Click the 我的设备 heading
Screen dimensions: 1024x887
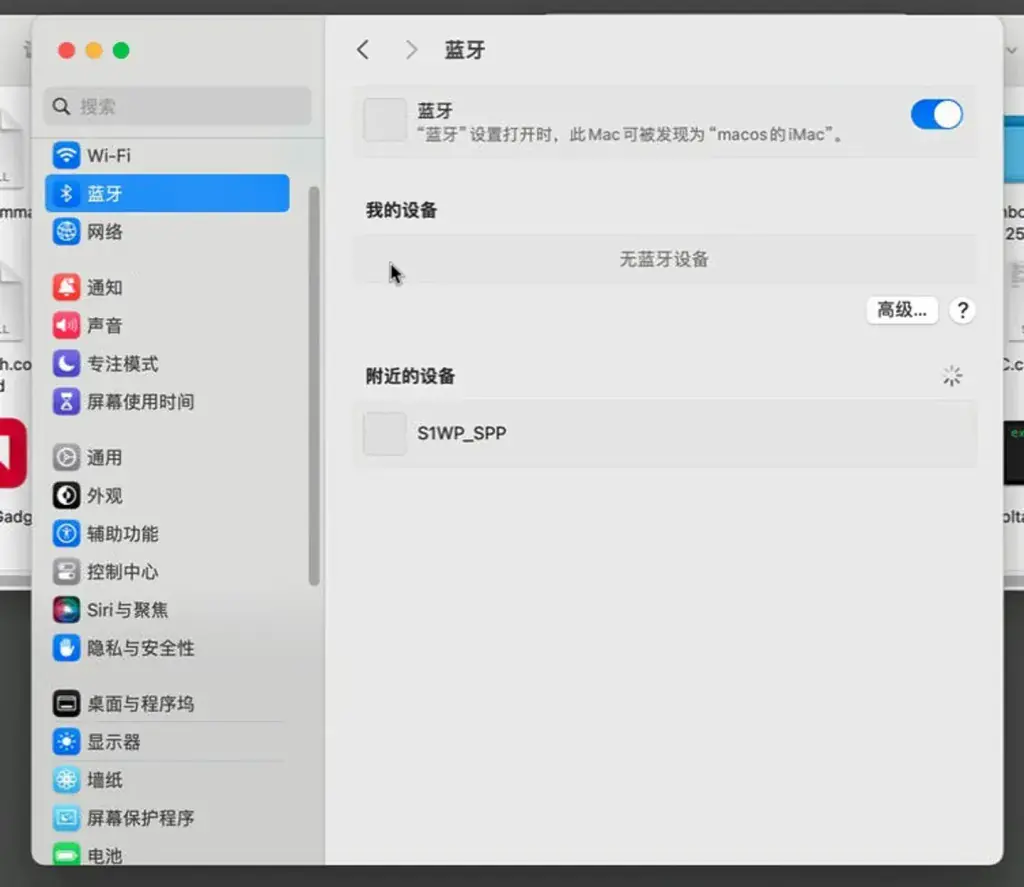coord(401,210)
